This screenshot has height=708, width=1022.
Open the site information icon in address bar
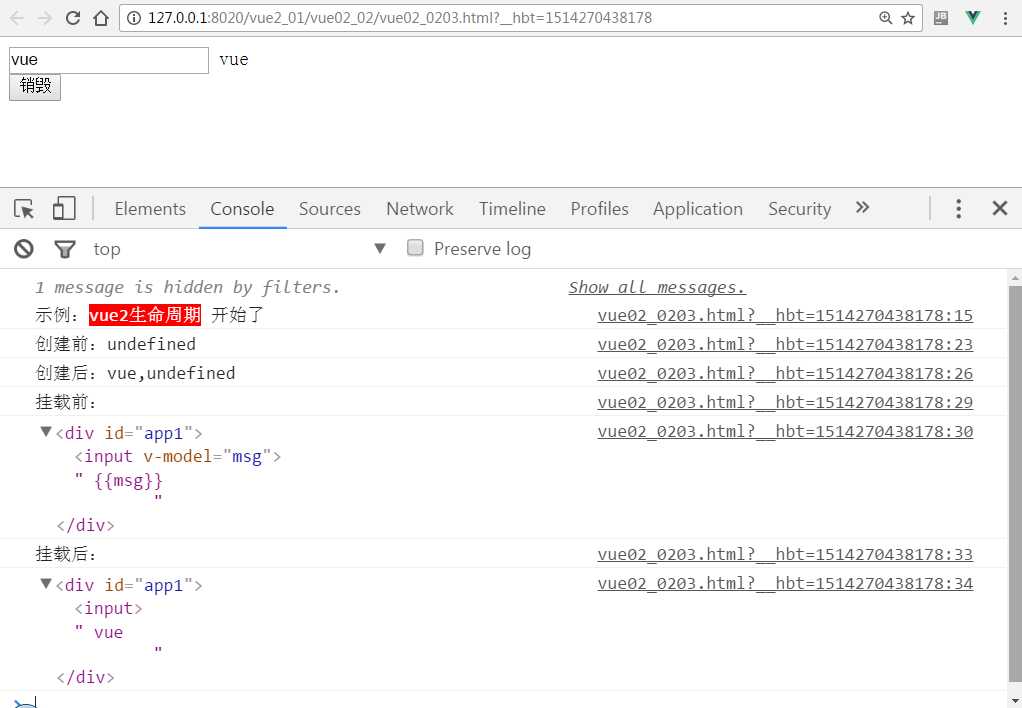coord(134,18)
